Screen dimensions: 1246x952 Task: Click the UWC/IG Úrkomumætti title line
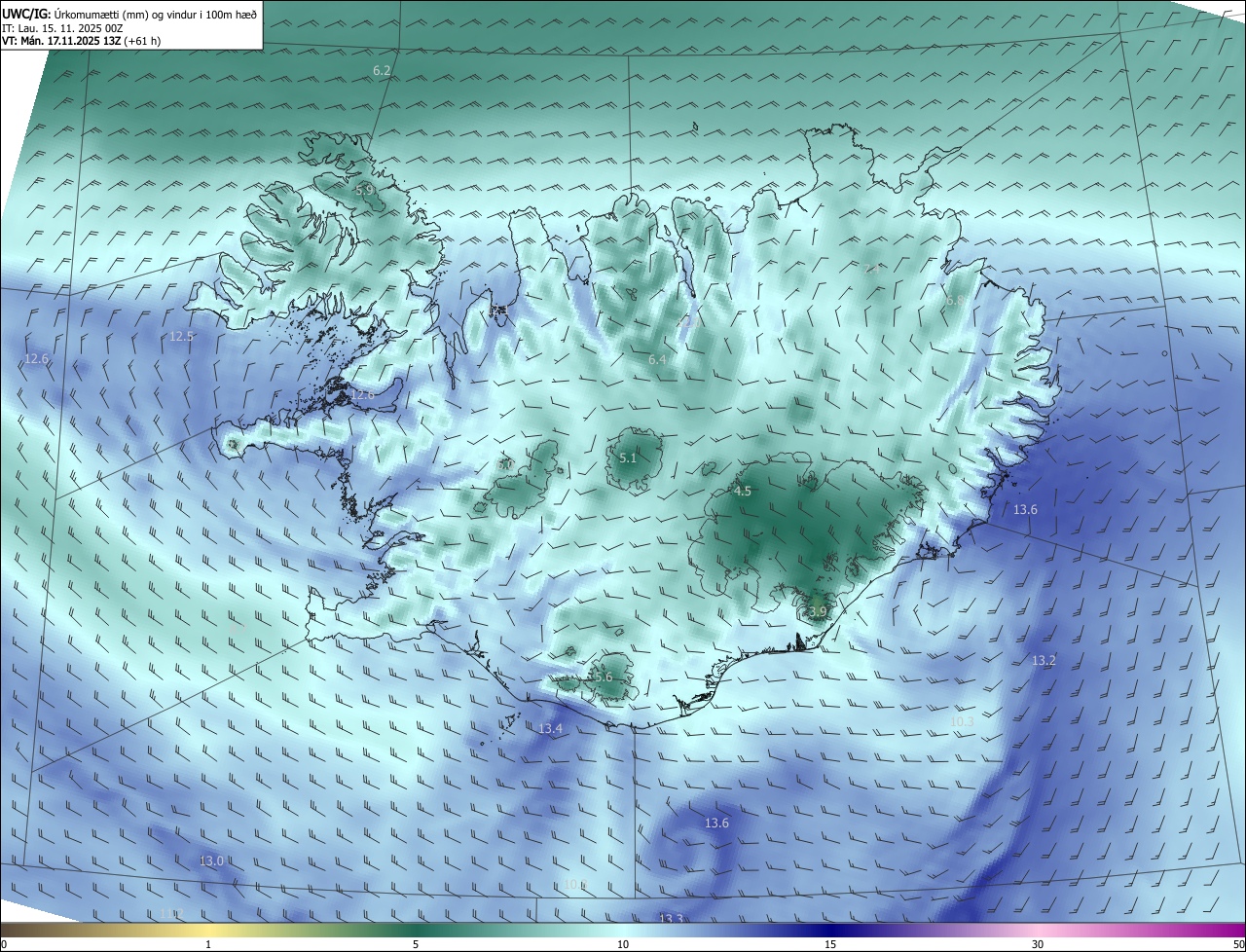point(129,14)
